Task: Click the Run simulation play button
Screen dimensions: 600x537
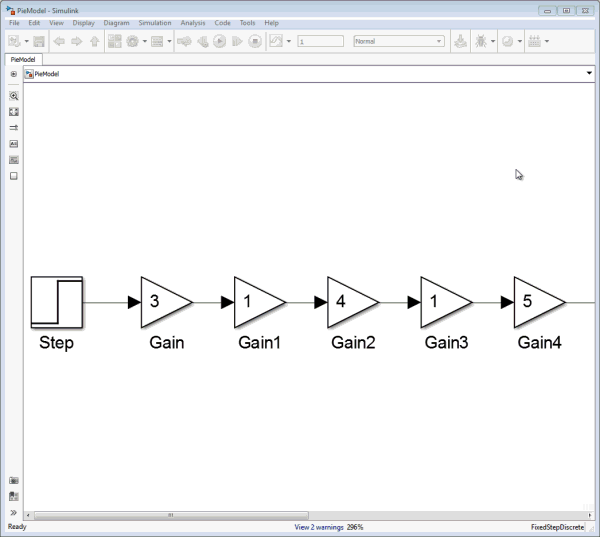Action: [220, 41]
